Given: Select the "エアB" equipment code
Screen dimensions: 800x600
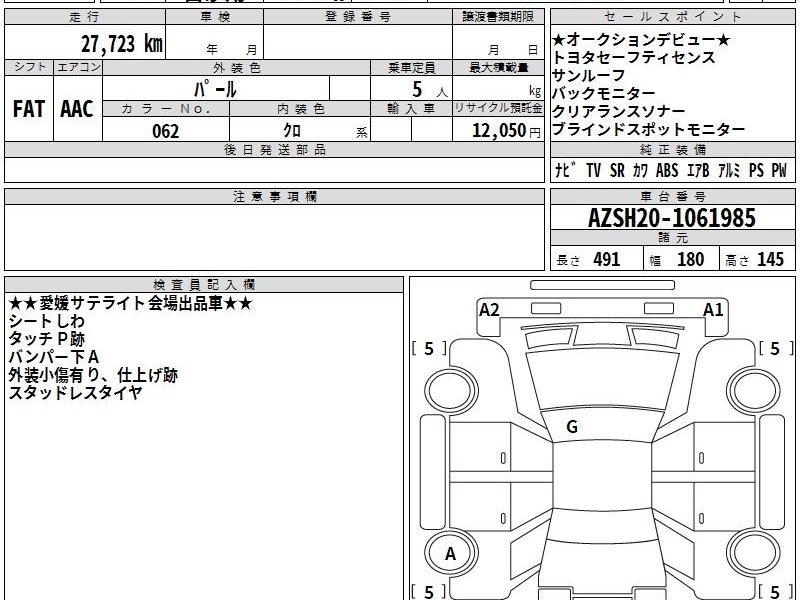Looking at the screenshot, I should click(x=698, y=170).
